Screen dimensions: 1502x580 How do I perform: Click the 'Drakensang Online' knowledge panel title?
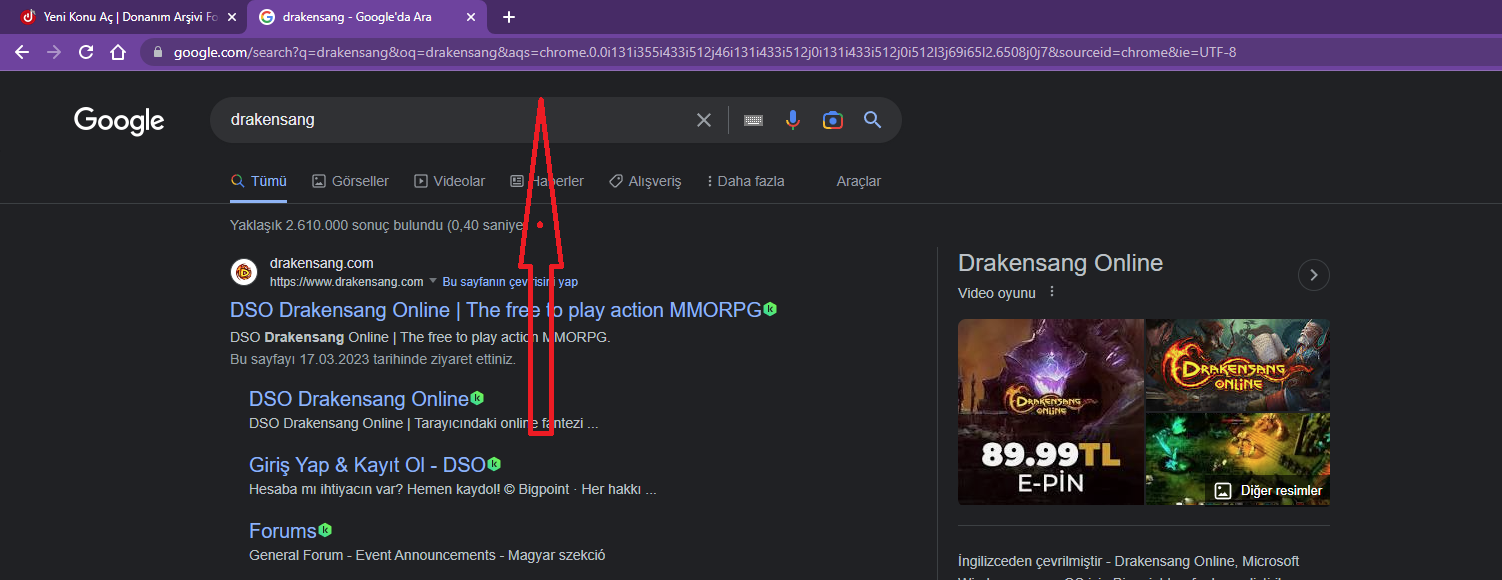(1060, 263)
